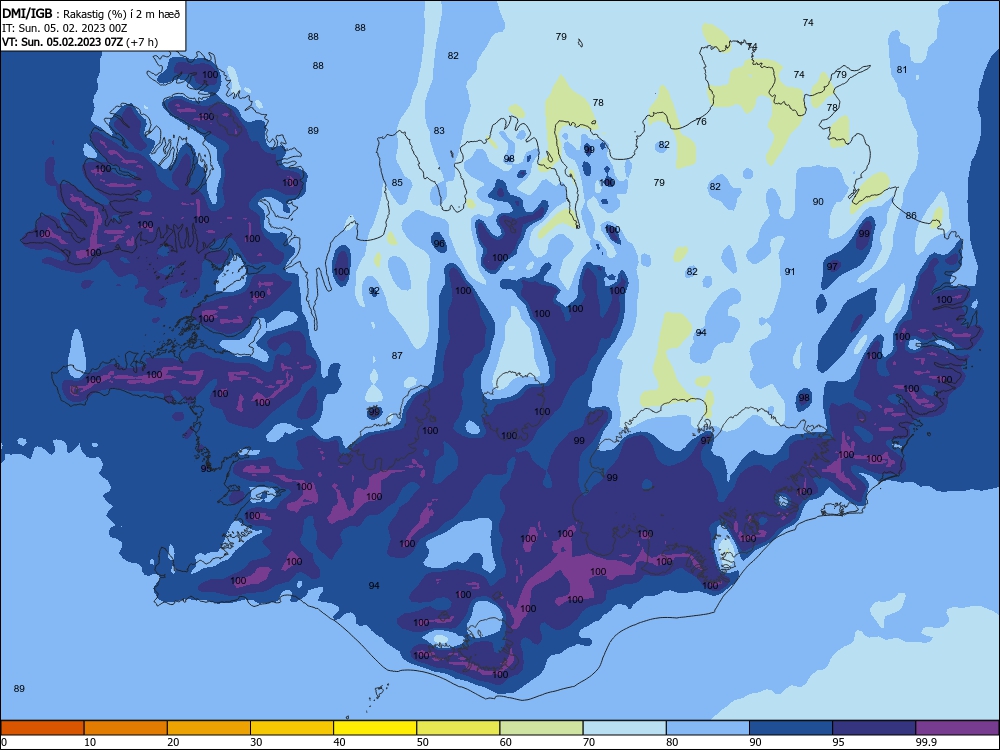Click the initial time line 'IT: Sun. 05. 02. 2023 00Z'
1000x750 pixels.
[64, 28]
